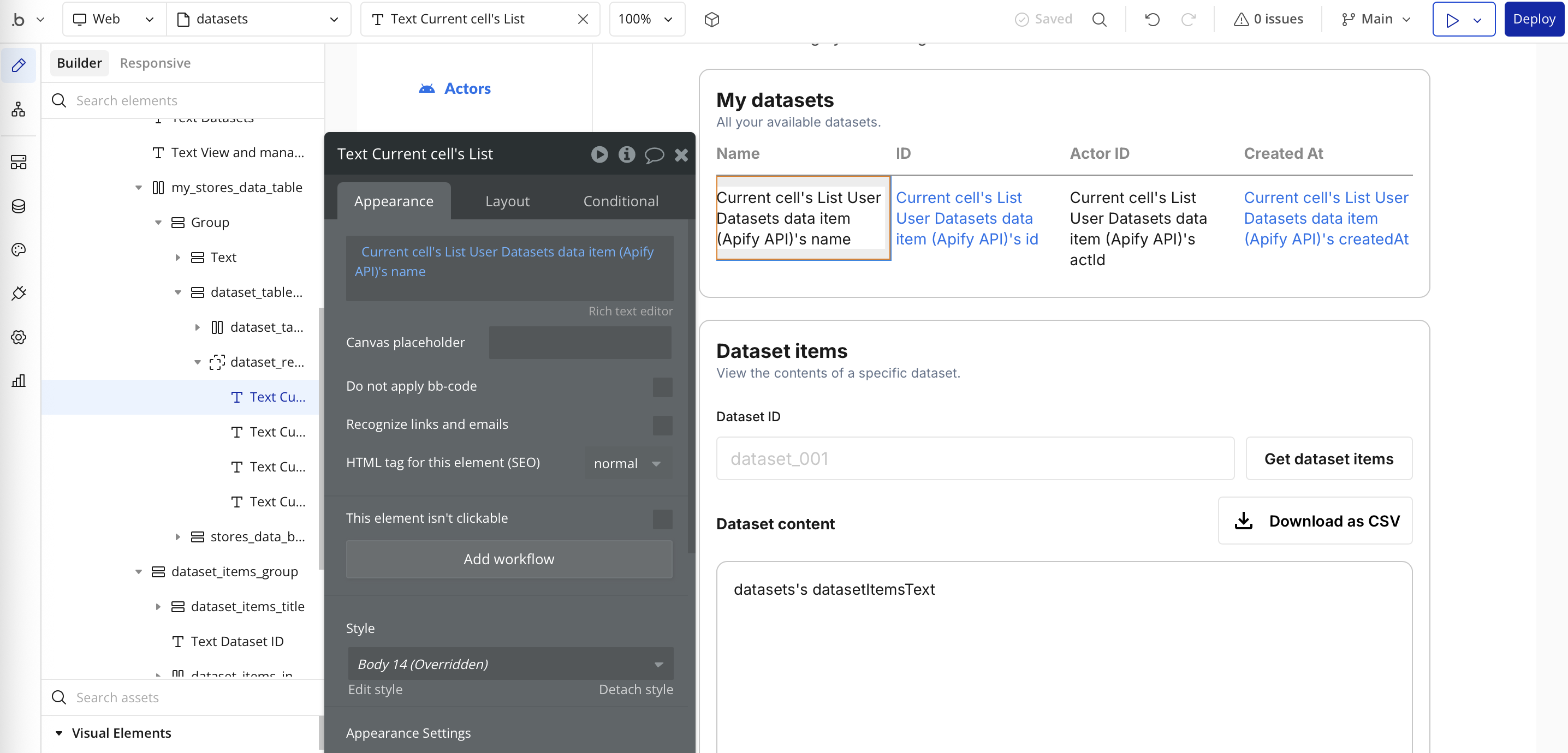Viewport: 1568px width, 753px height.
Task: Click the search magnifier in top bar
Action: pos(1098,19)
